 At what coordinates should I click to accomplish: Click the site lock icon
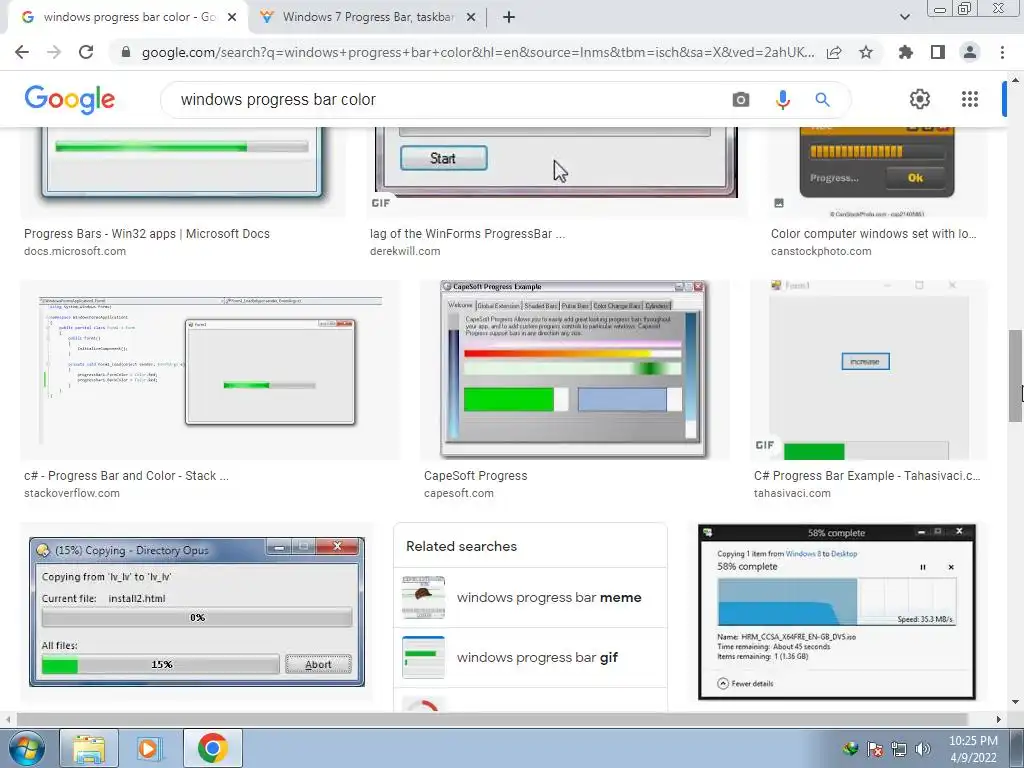pos(126,52)
